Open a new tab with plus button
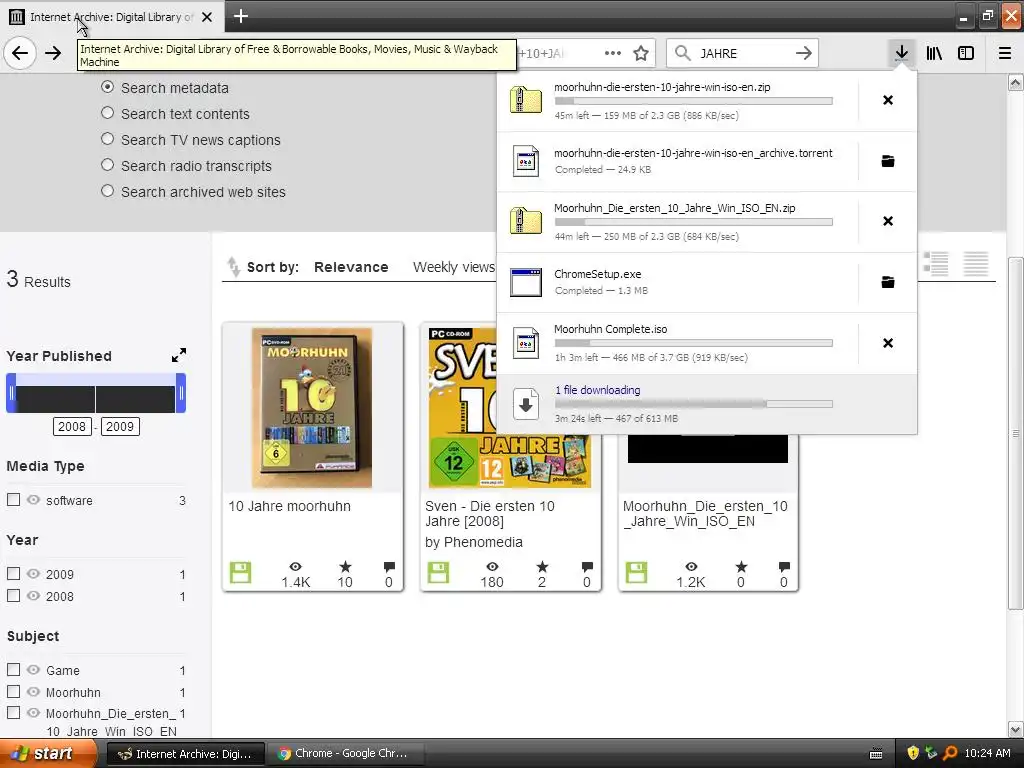The image size is (1024, 768). click(240, 16)
